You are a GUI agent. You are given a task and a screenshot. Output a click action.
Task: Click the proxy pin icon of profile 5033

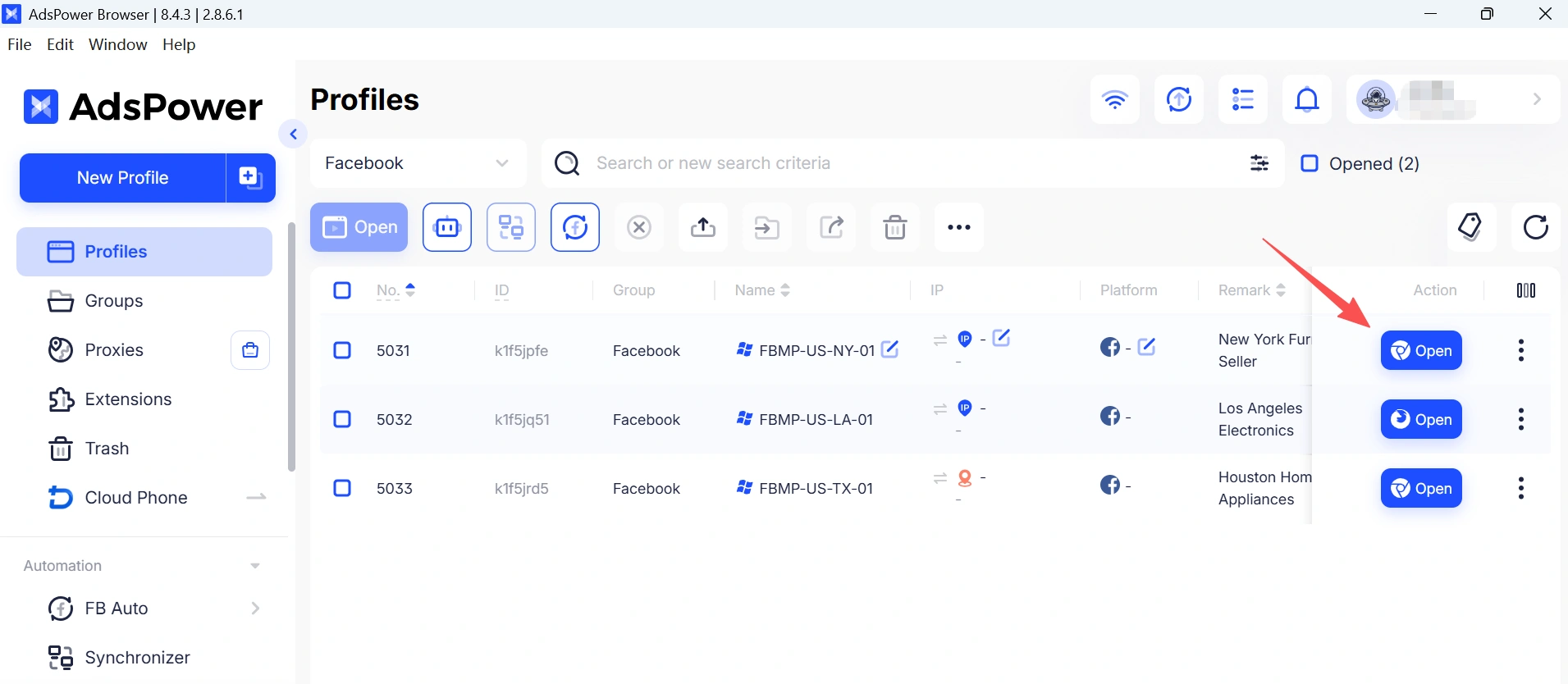[x=965, y=477]
